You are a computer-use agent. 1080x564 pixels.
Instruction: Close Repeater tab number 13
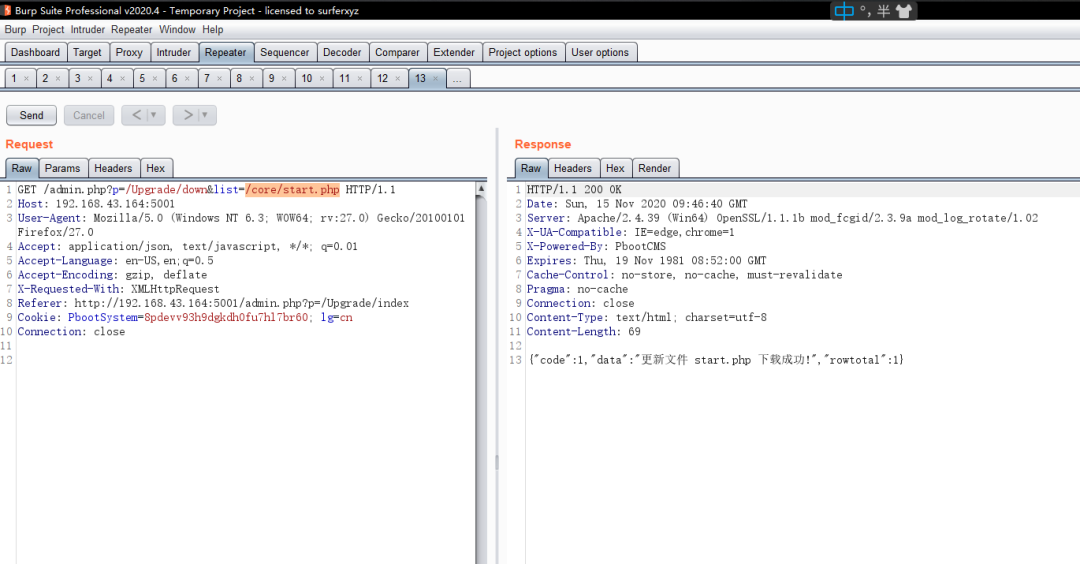click(x=436, y=78)
